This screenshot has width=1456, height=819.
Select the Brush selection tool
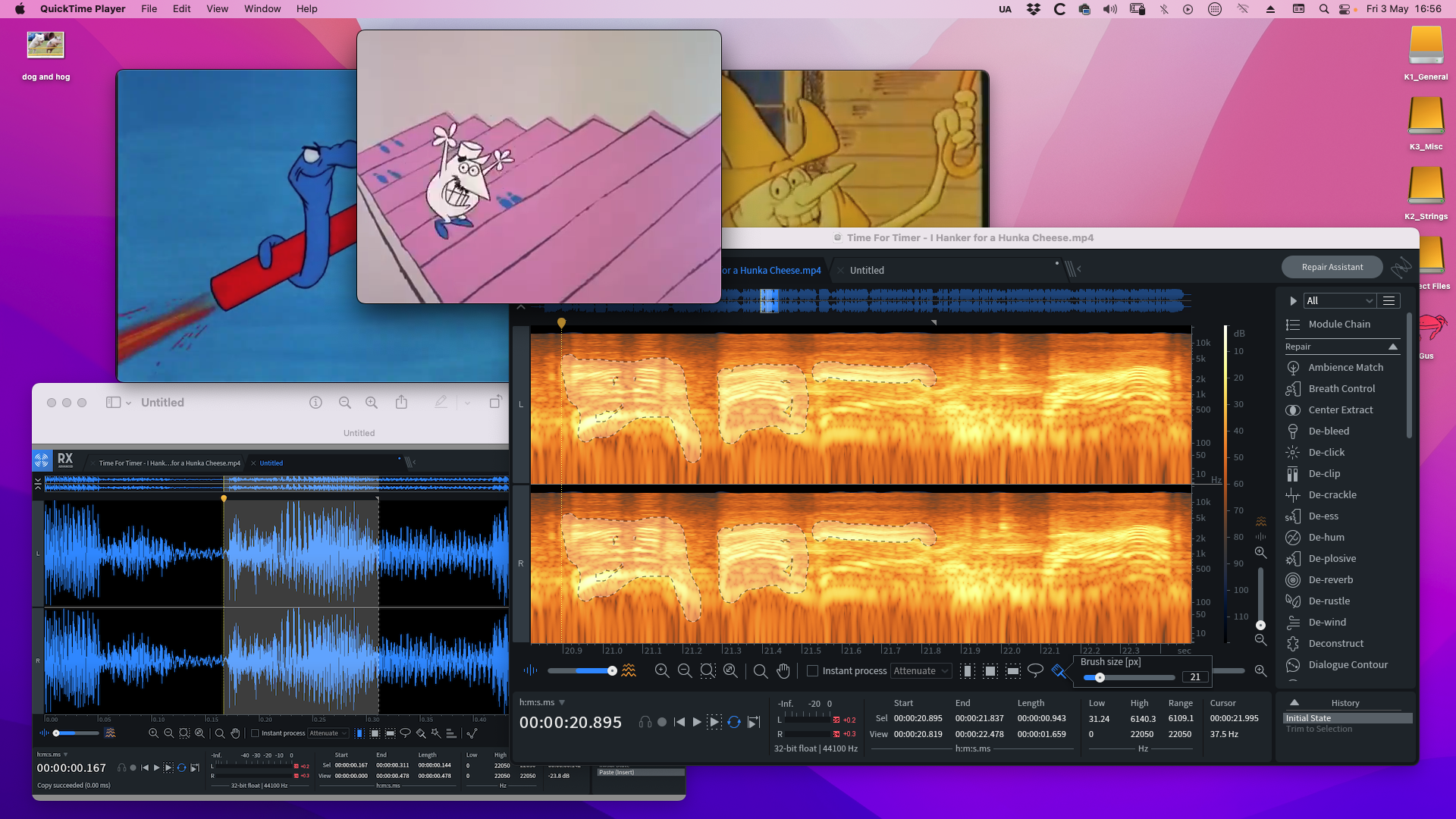coord(1059,670)
